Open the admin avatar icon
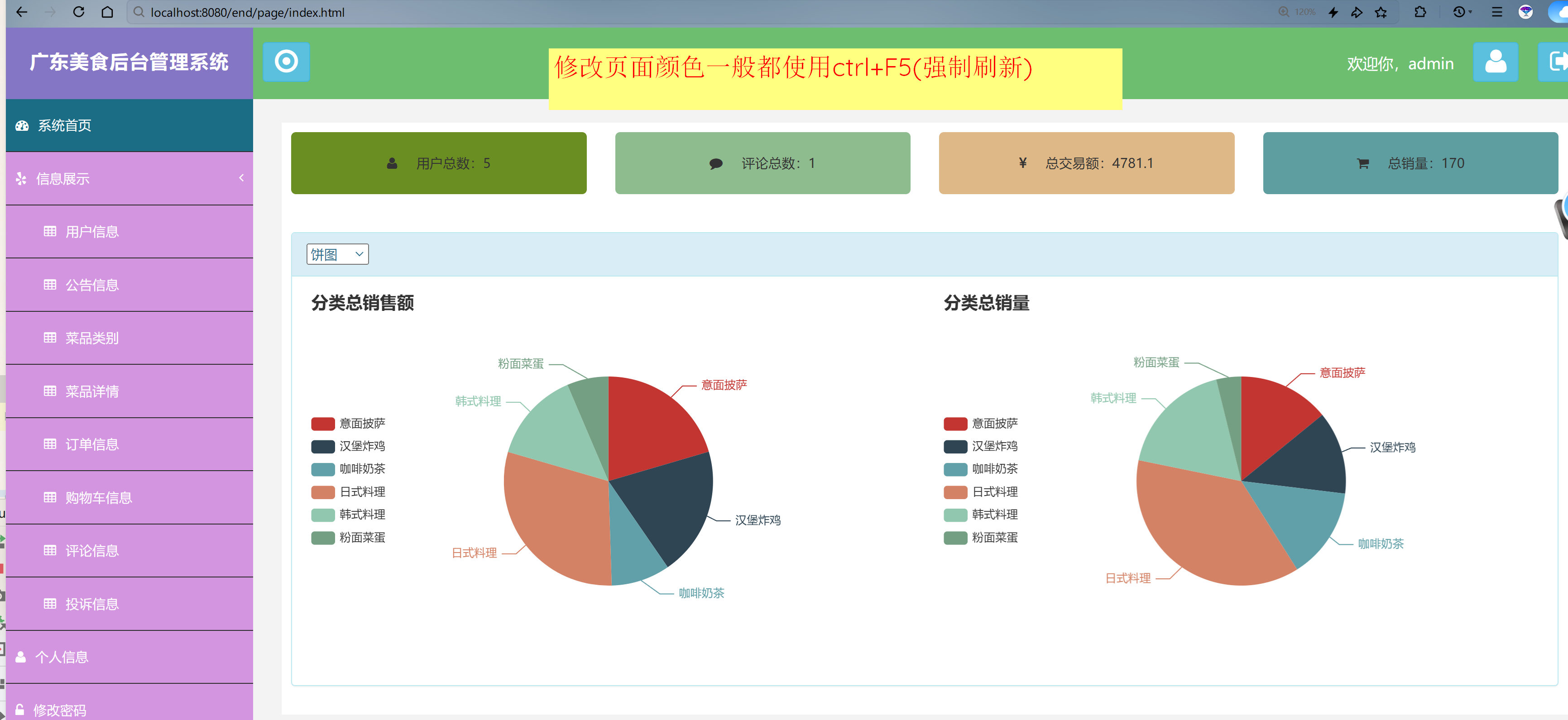This screenshot has height=720, width=1568. 1496,62
